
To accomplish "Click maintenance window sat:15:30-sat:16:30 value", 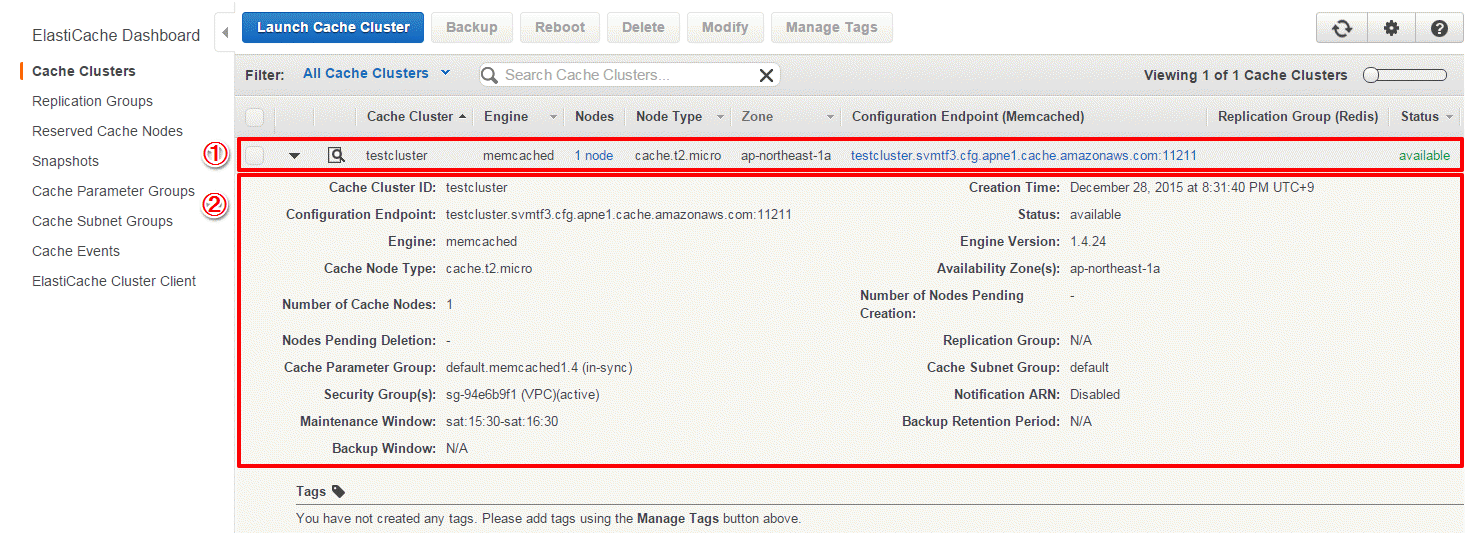I will pos(502,421).
